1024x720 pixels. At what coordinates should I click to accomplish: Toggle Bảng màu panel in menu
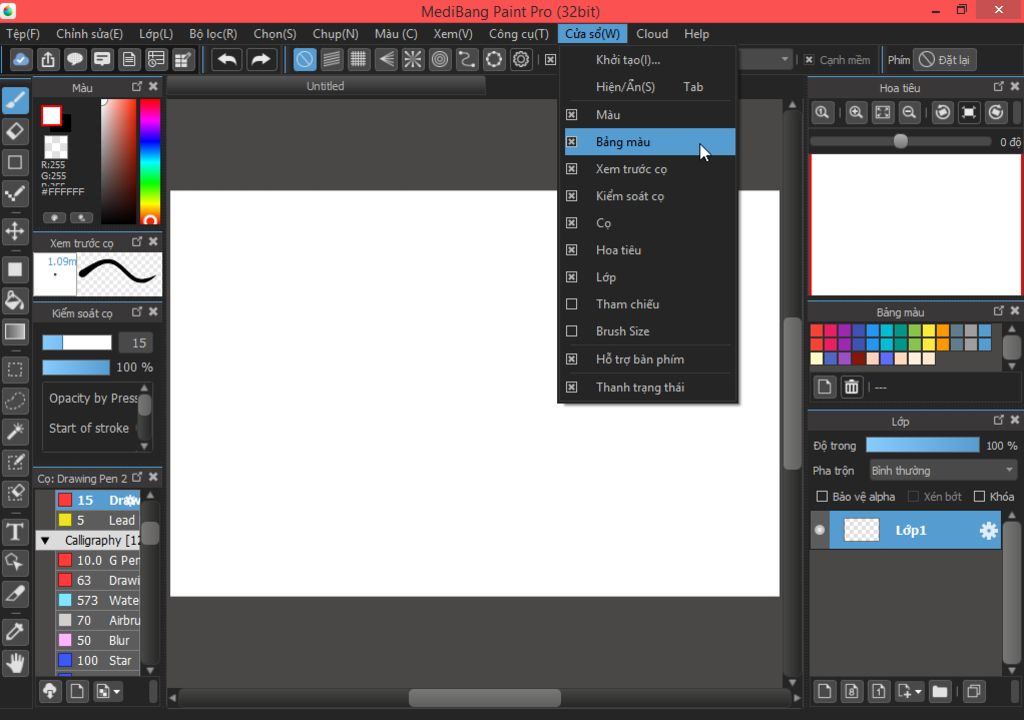(x=650, y=142)
